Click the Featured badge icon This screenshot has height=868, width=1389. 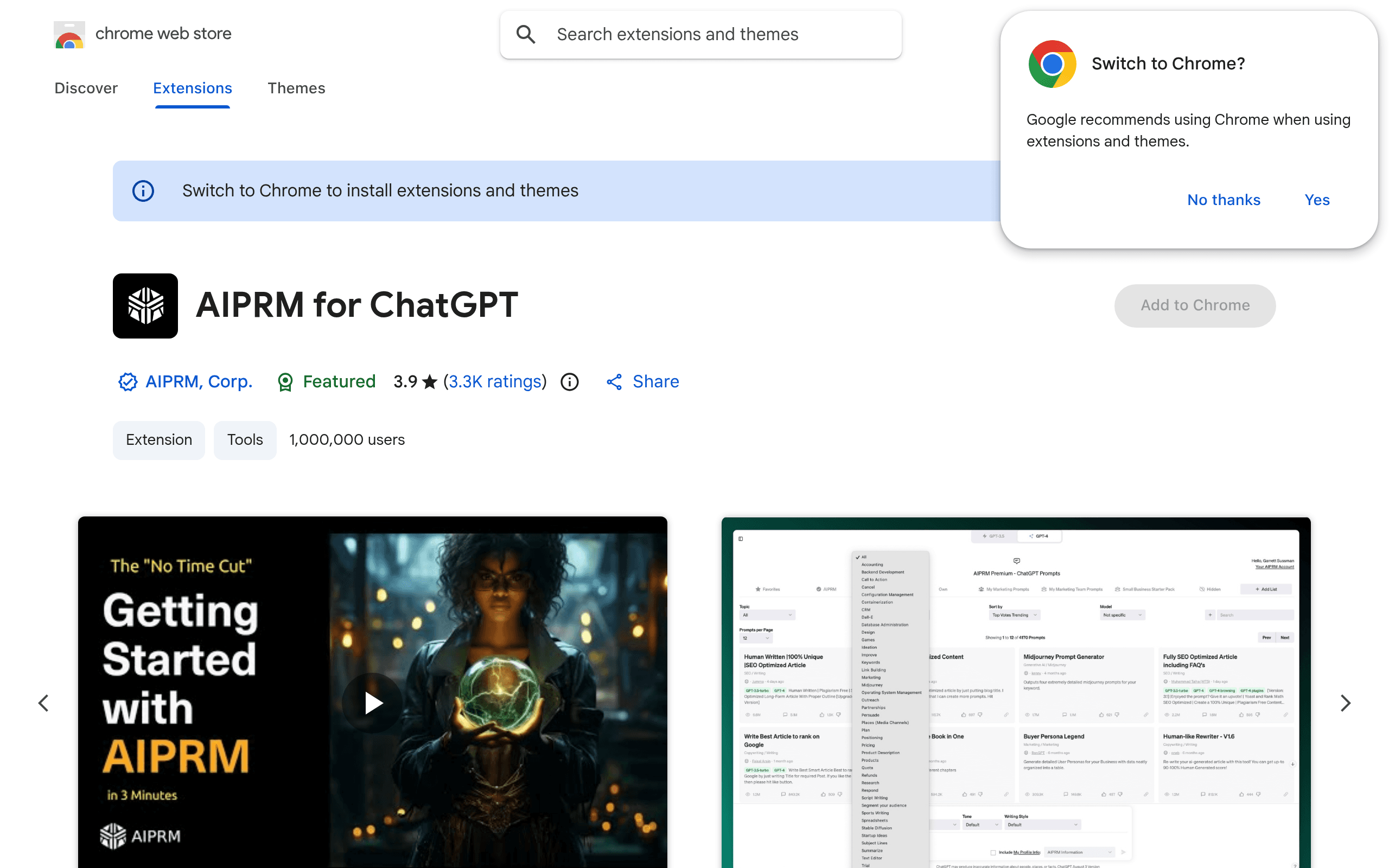[x=285, y=382]
